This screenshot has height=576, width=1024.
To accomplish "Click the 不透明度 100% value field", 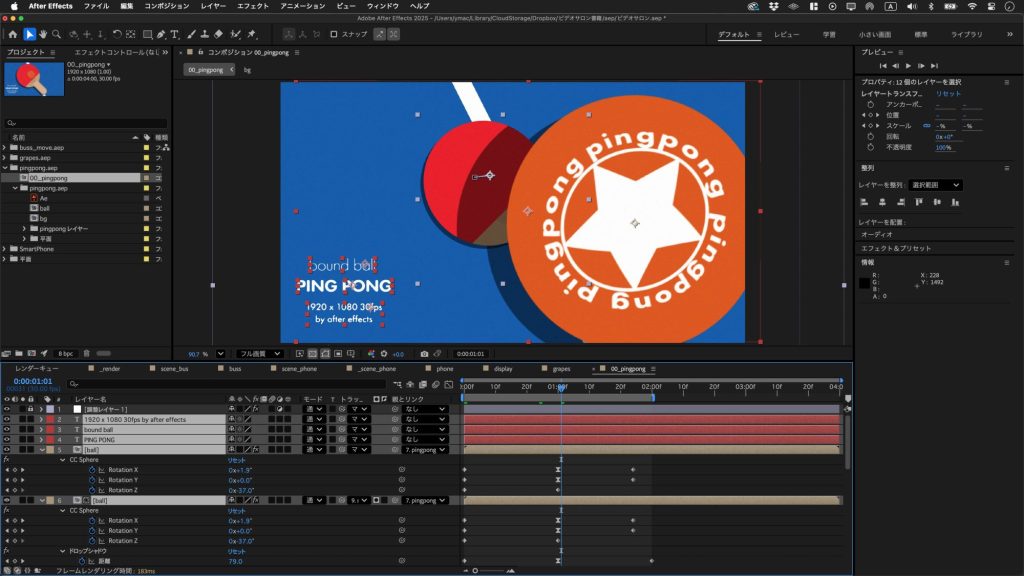I will (x=942, y=148).
